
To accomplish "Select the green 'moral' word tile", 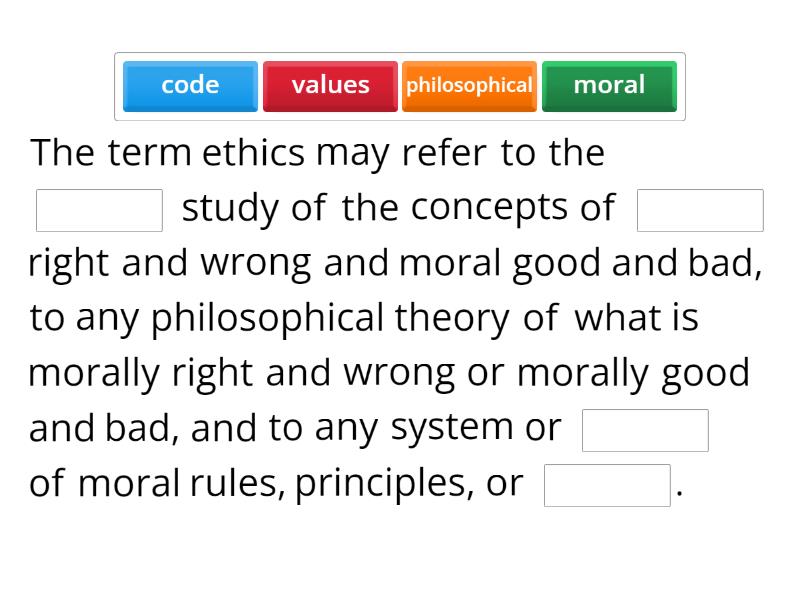I will [609, 85].
